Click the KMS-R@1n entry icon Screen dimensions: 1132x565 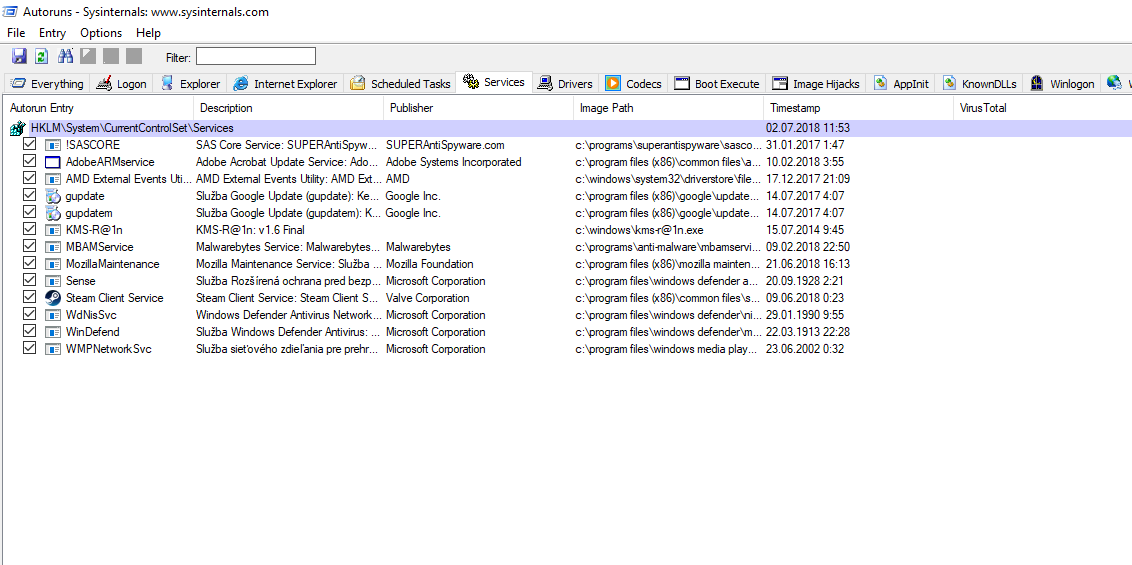[x=53, y=230]
